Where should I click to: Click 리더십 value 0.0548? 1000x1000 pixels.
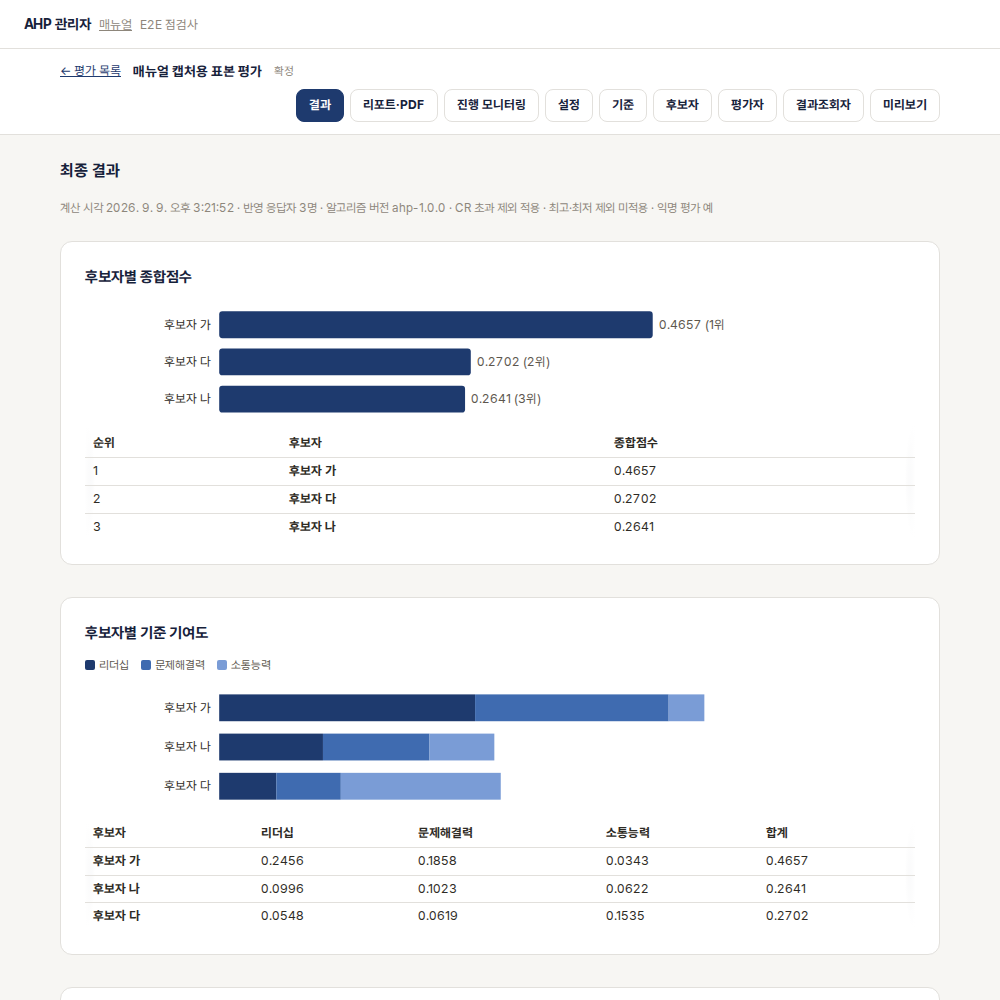282,916
